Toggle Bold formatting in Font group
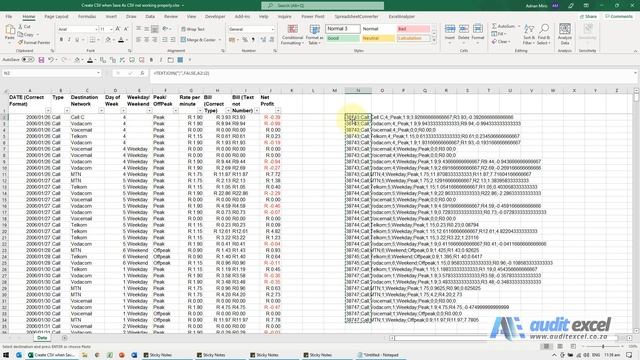The image size is (640, 360). coord(61,40)
